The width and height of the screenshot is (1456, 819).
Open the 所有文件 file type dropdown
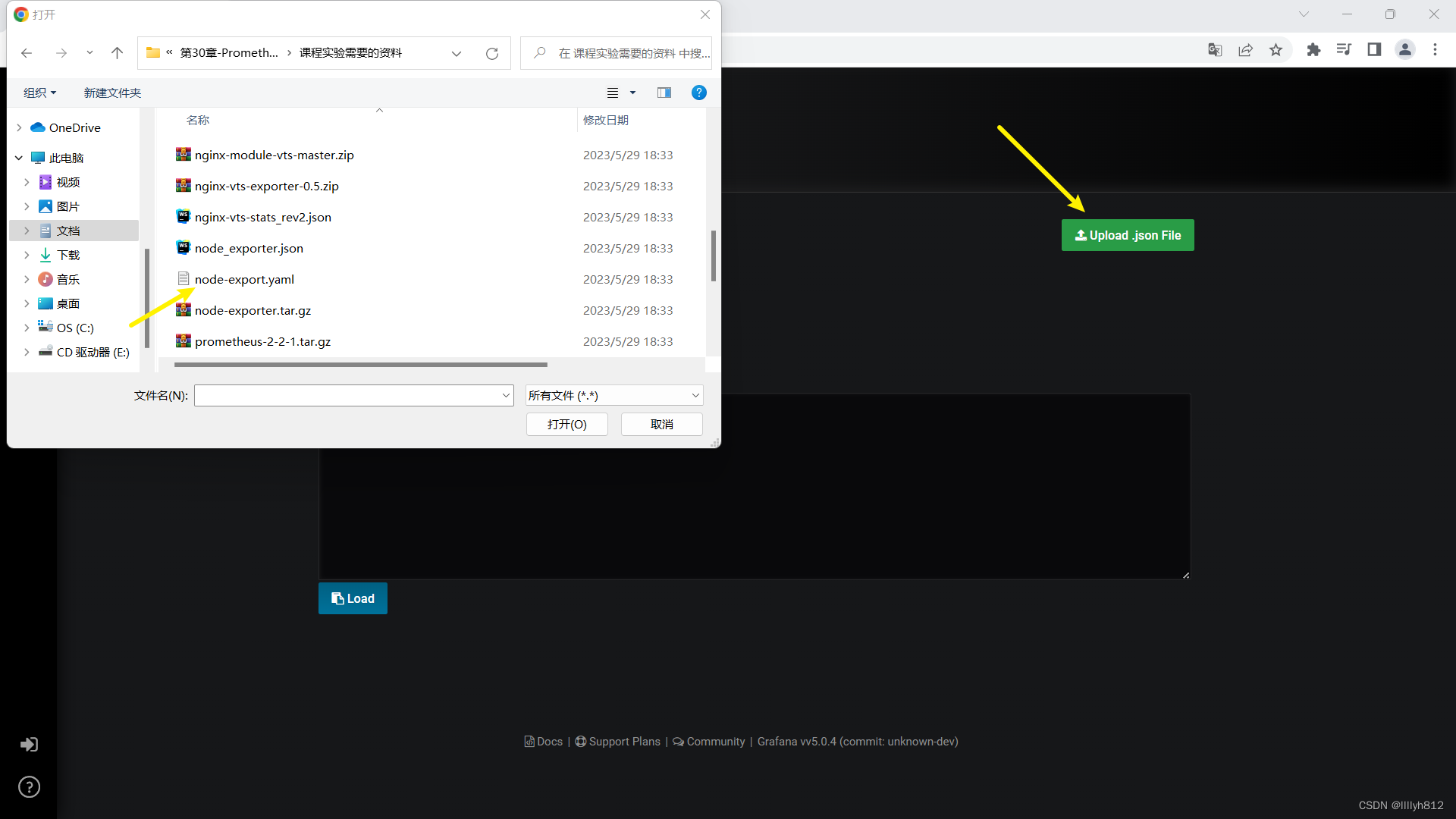614,395
